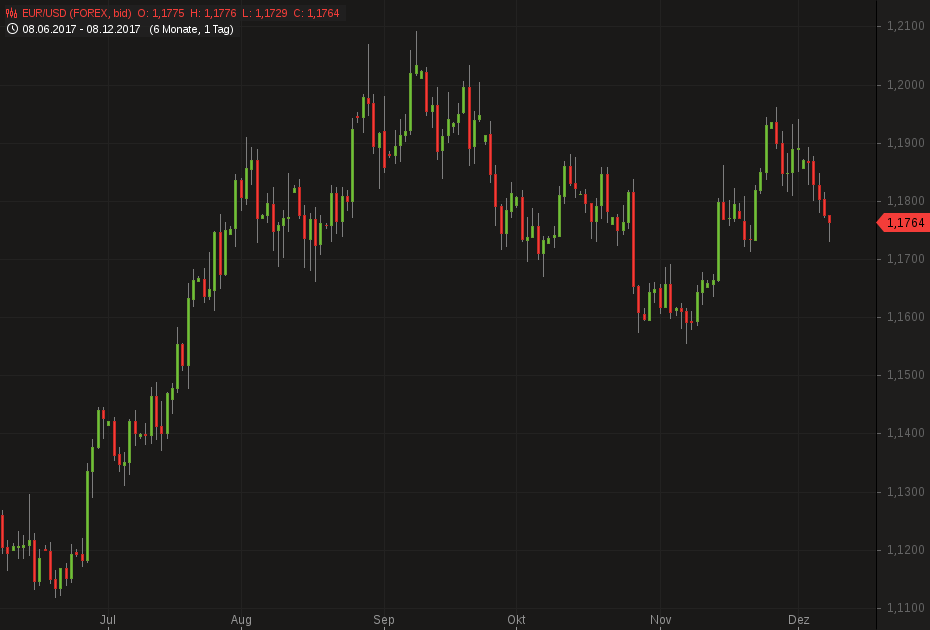Click the red 1,1764 current price marker
Screen dimensions: 930x630
(x=904, y=223)
